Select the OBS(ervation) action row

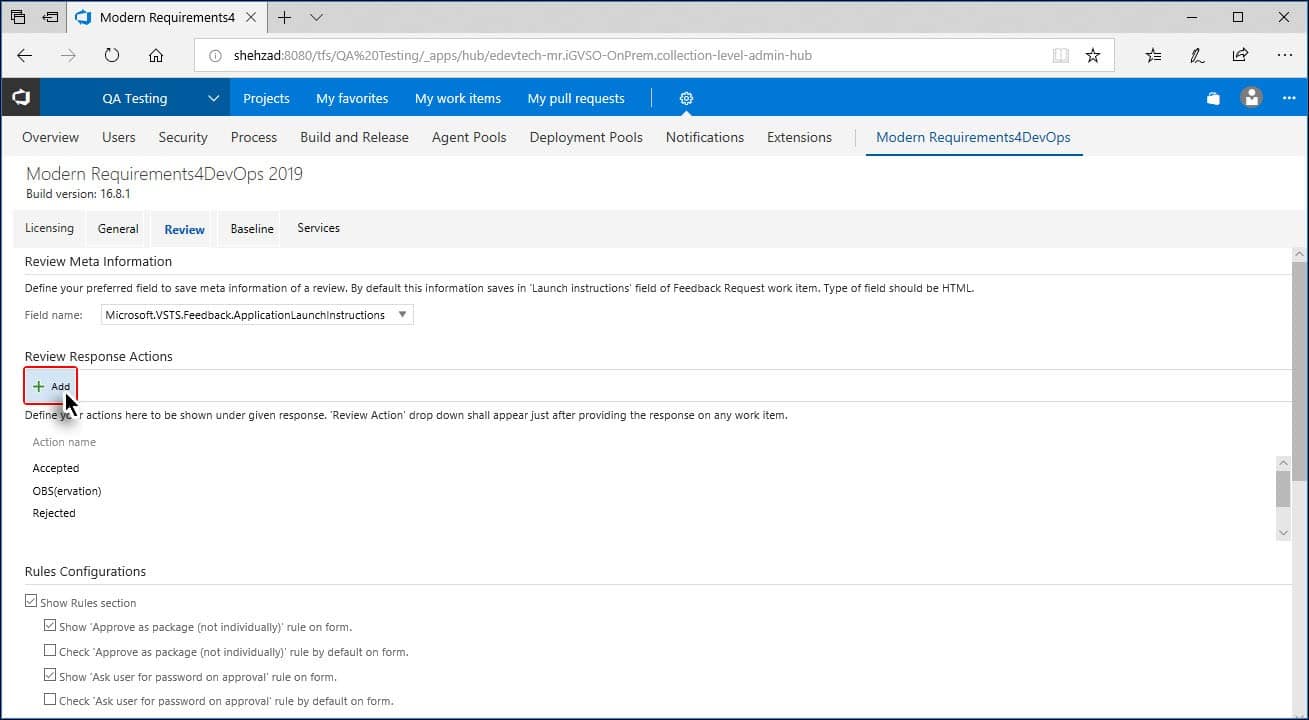pyautogui.click(x=67, y=491)
